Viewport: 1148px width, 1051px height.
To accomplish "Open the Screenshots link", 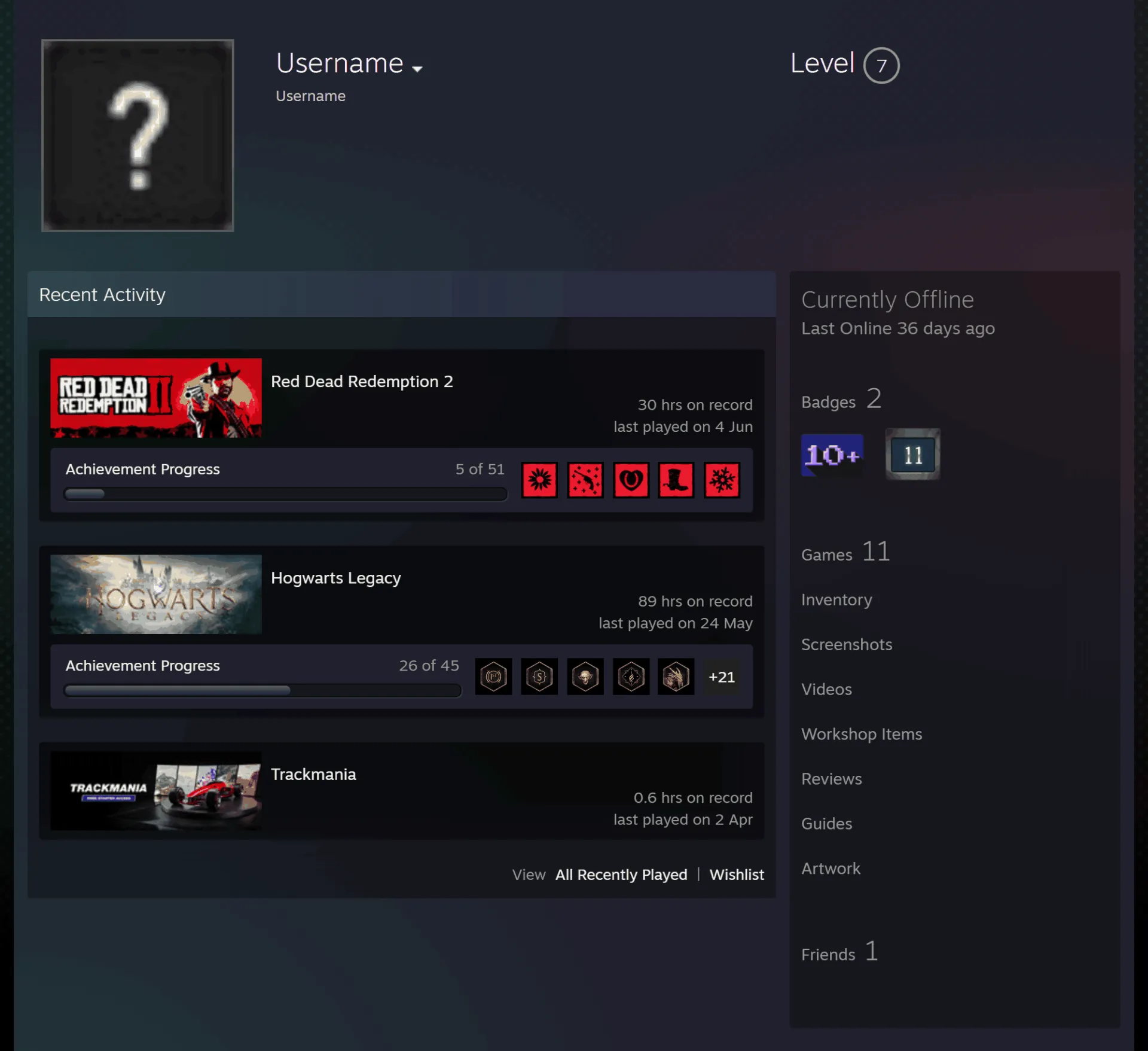I will pos(847,644).
